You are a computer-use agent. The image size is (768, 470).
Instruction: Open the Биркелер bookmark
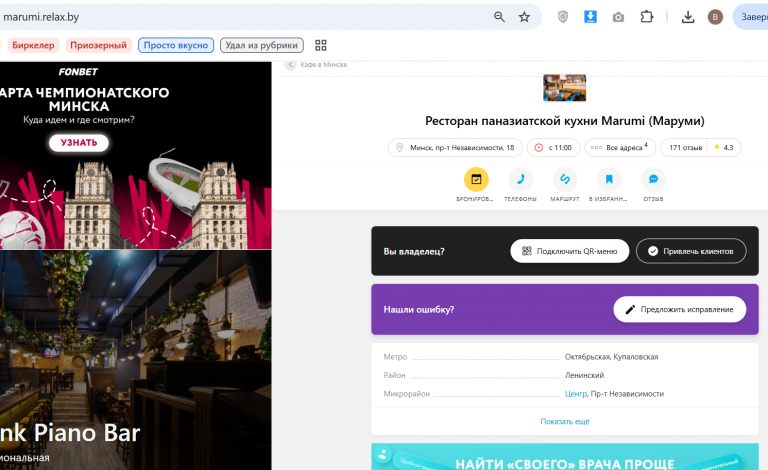pos(33,45)
